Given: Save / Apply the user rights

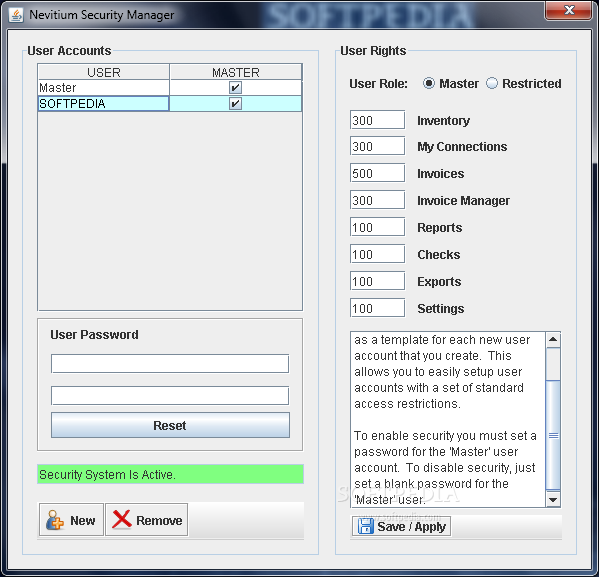Looking at the screenshot, I should click(401, 526).
